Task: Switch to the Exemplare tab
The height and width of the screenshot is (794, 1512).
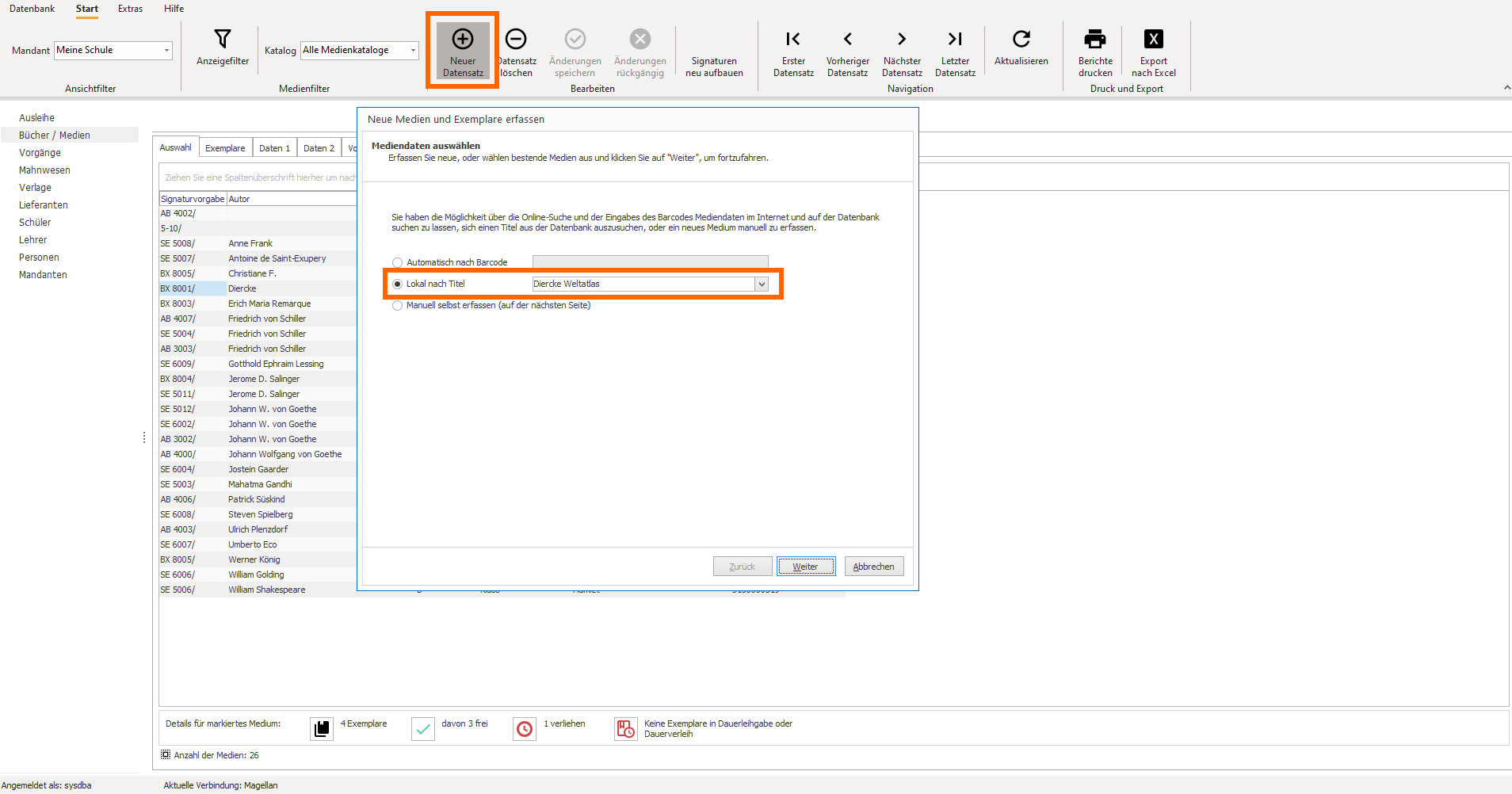Action: coord(225,148)
